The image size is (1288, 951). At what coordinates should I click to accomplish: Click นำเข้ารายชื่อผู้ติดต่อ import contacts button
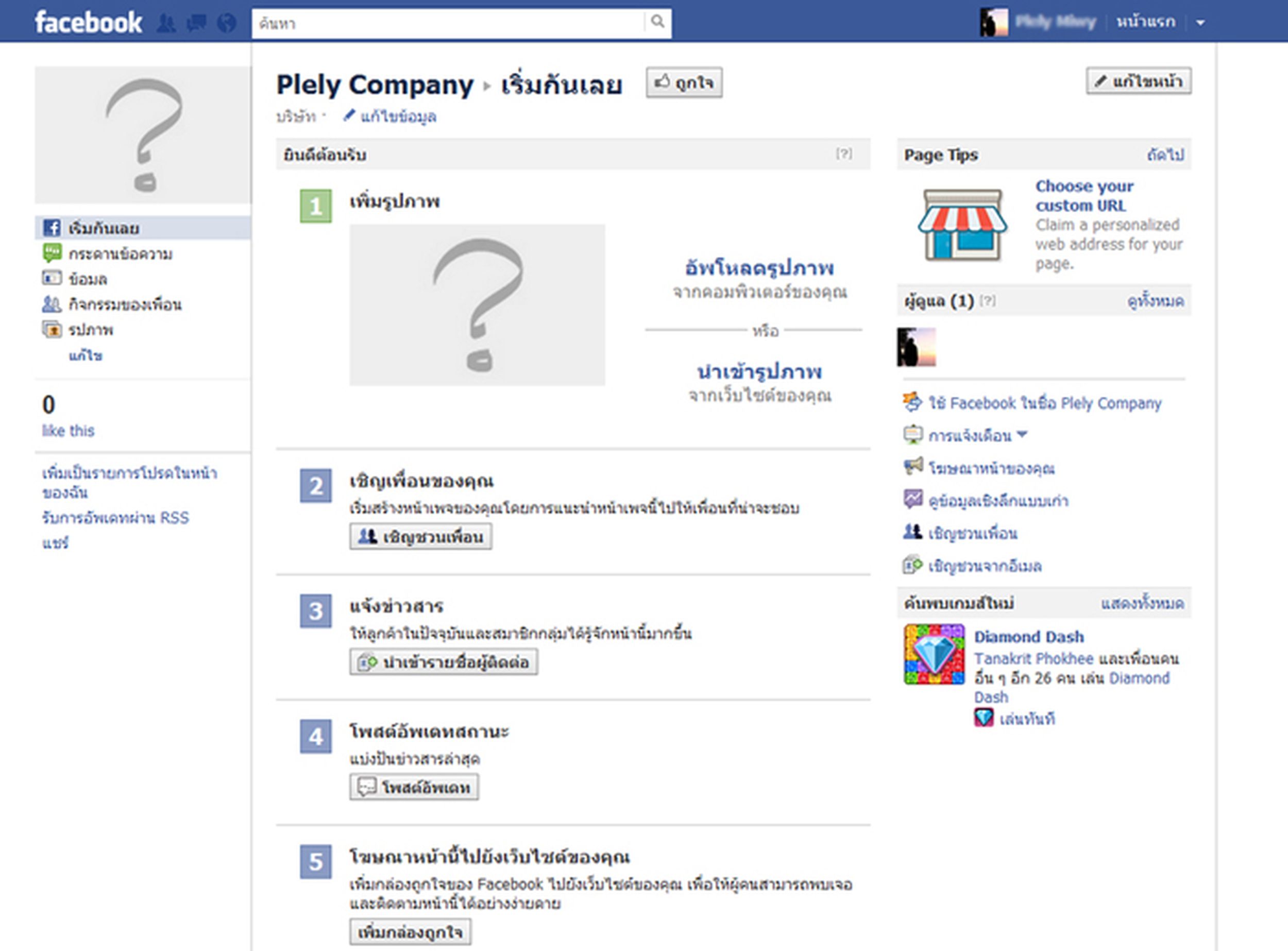(x=444, y=661)
